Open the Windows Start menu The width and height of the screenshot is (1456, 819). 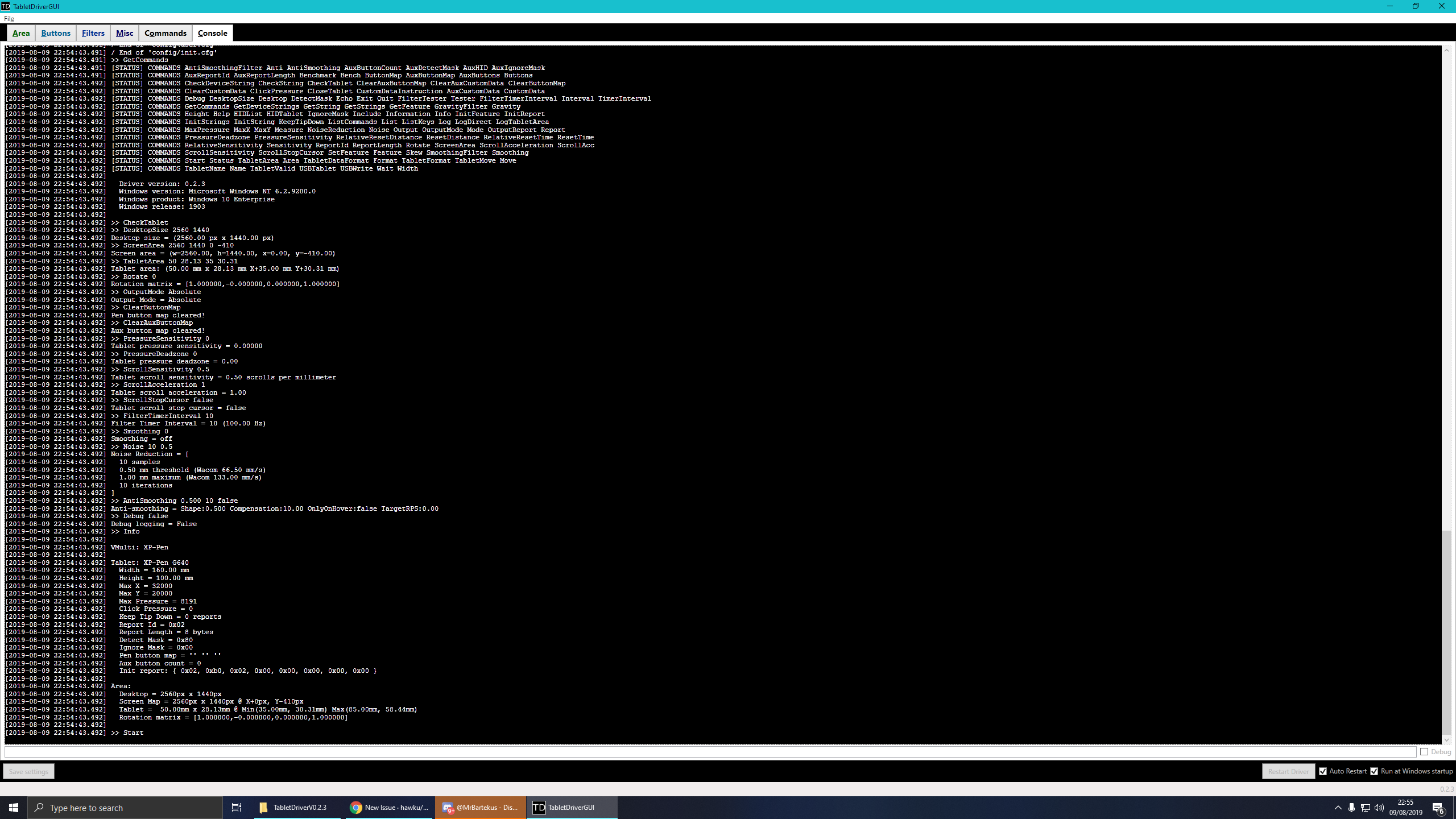coord(13,807)
